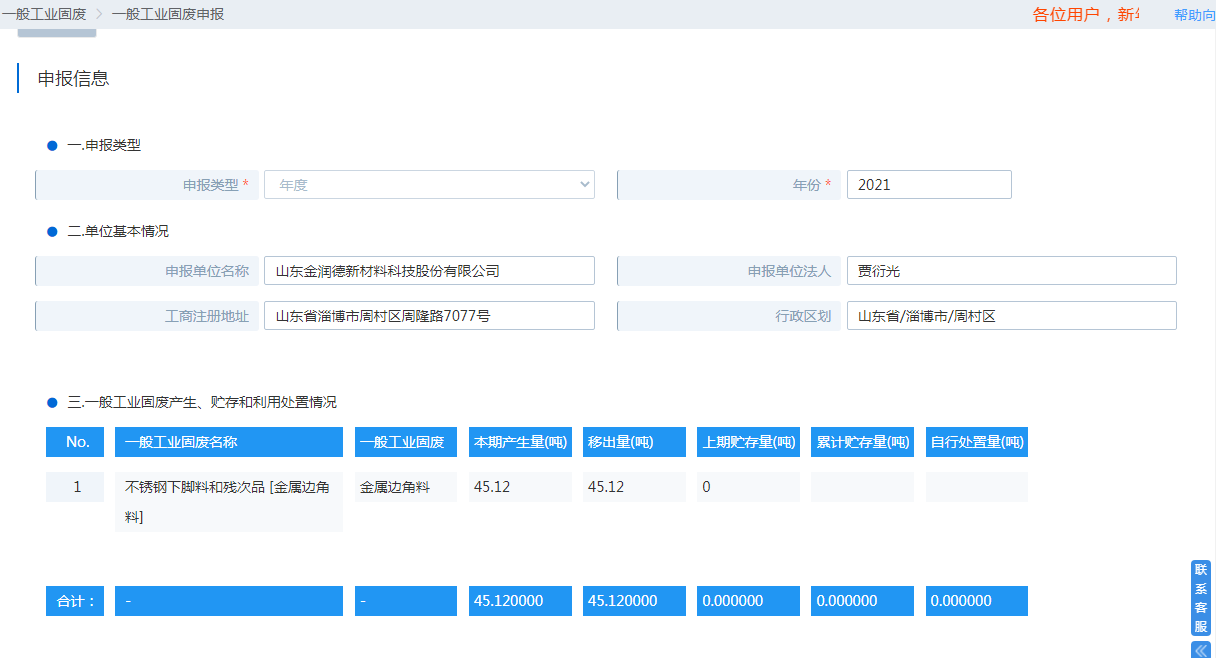
Task: Click the 本期产生量(吨) column header
Action: tap(520, 441)
